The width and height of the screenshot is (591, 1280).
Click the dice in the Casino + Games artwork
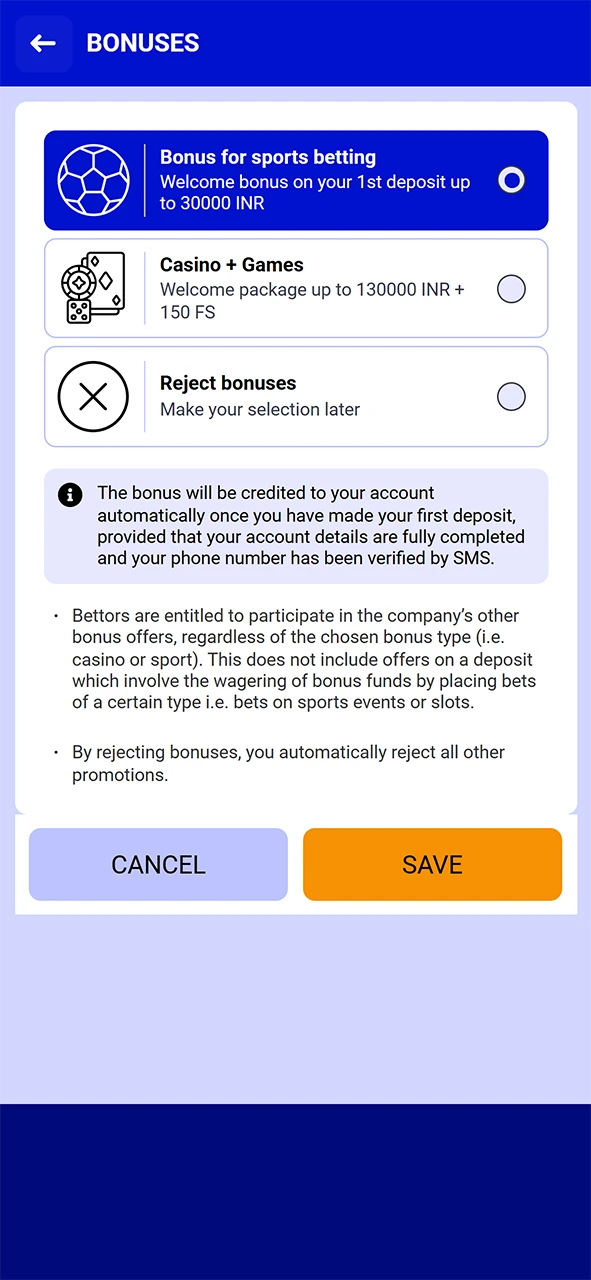pyautogui.click(x=78, y=312)
